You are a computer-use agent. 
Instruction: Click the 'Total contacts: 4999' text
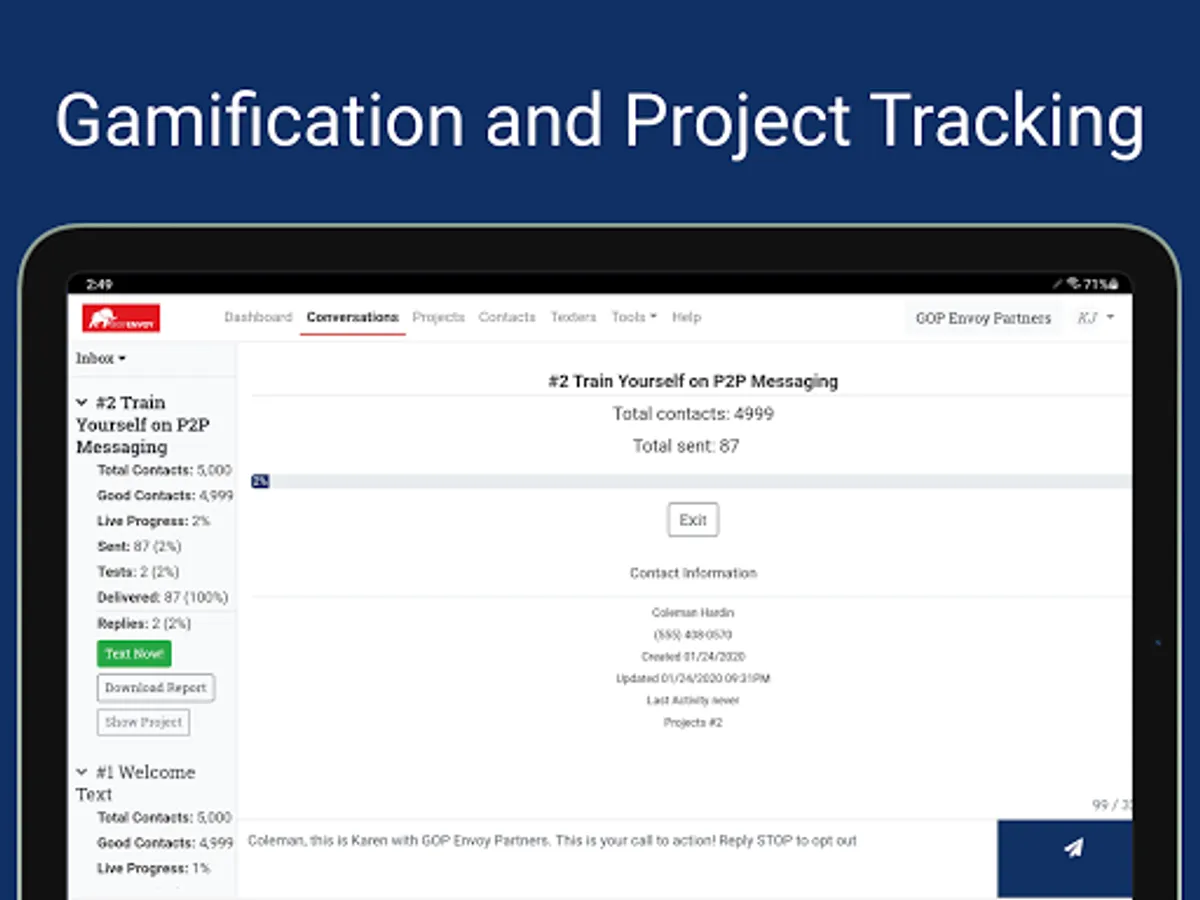tap(693, 414)
